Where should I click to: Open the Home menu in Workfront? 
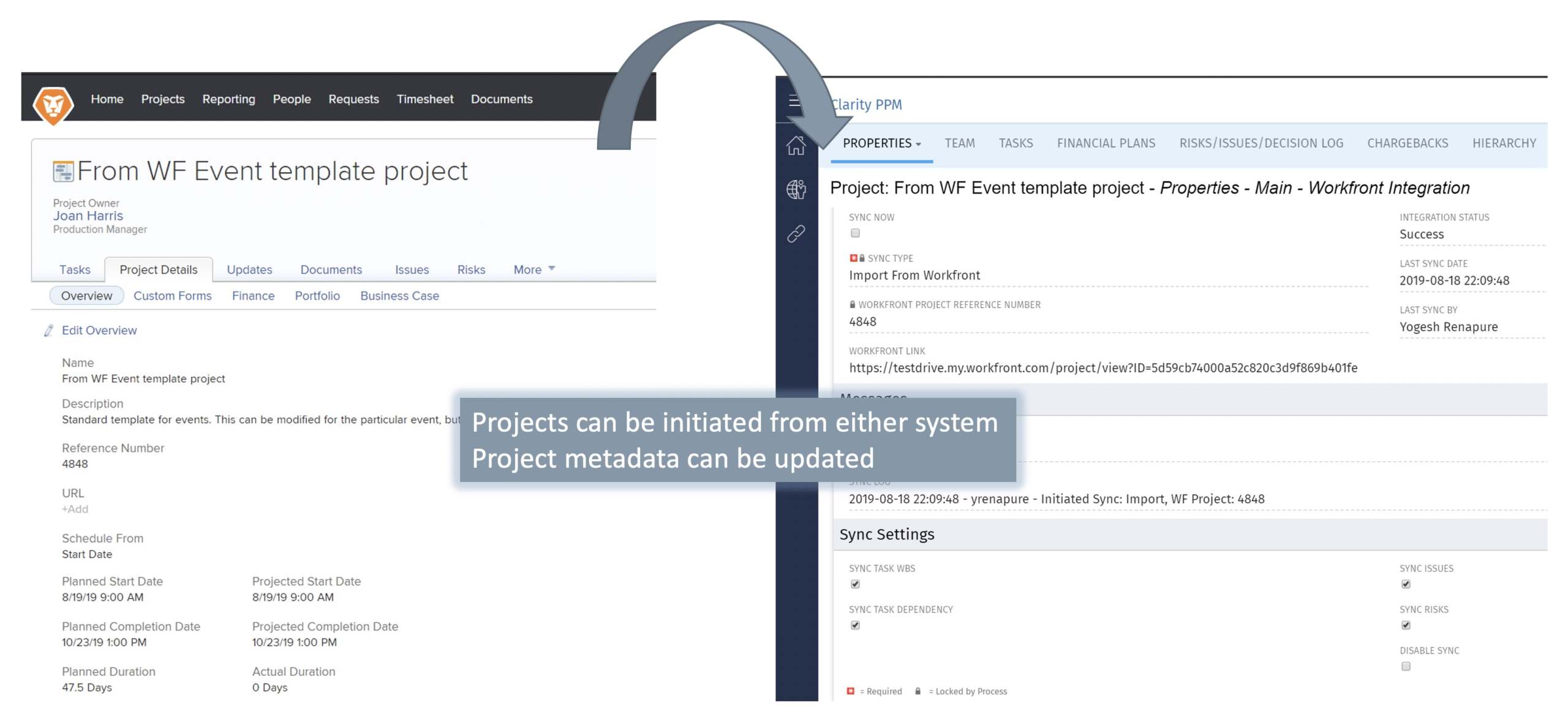pos(107,99)
